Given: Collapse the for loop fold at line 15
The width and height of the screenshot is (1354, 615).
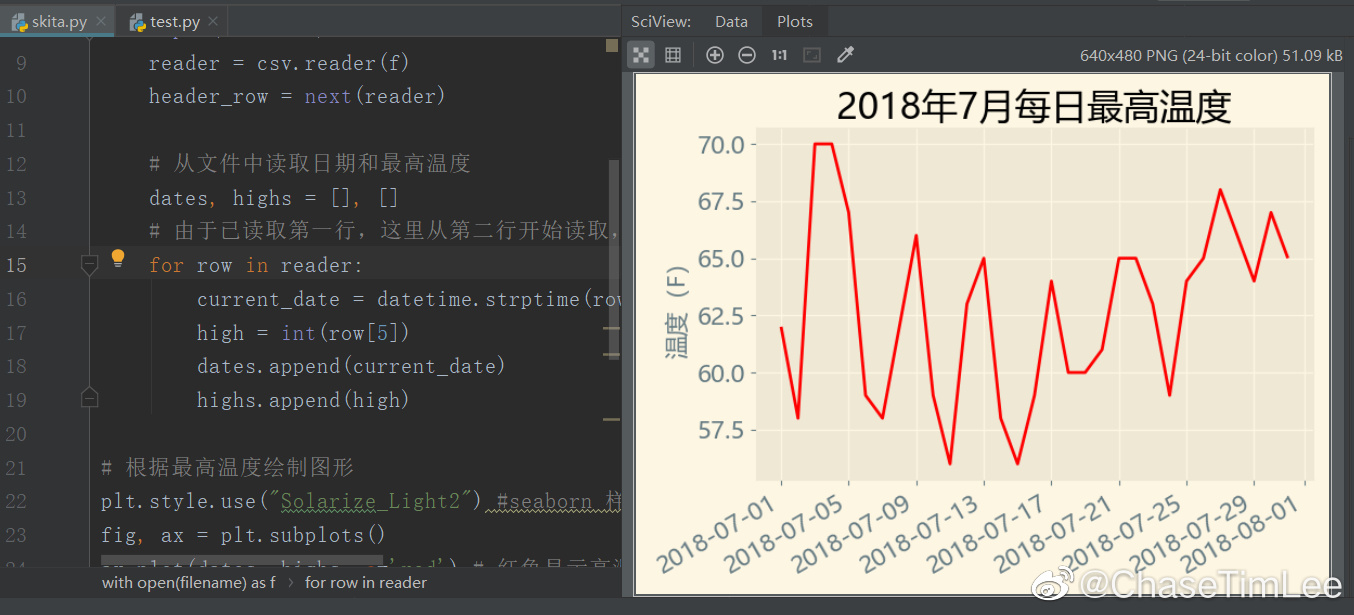Looking at the screenshot, I should 89,264.
